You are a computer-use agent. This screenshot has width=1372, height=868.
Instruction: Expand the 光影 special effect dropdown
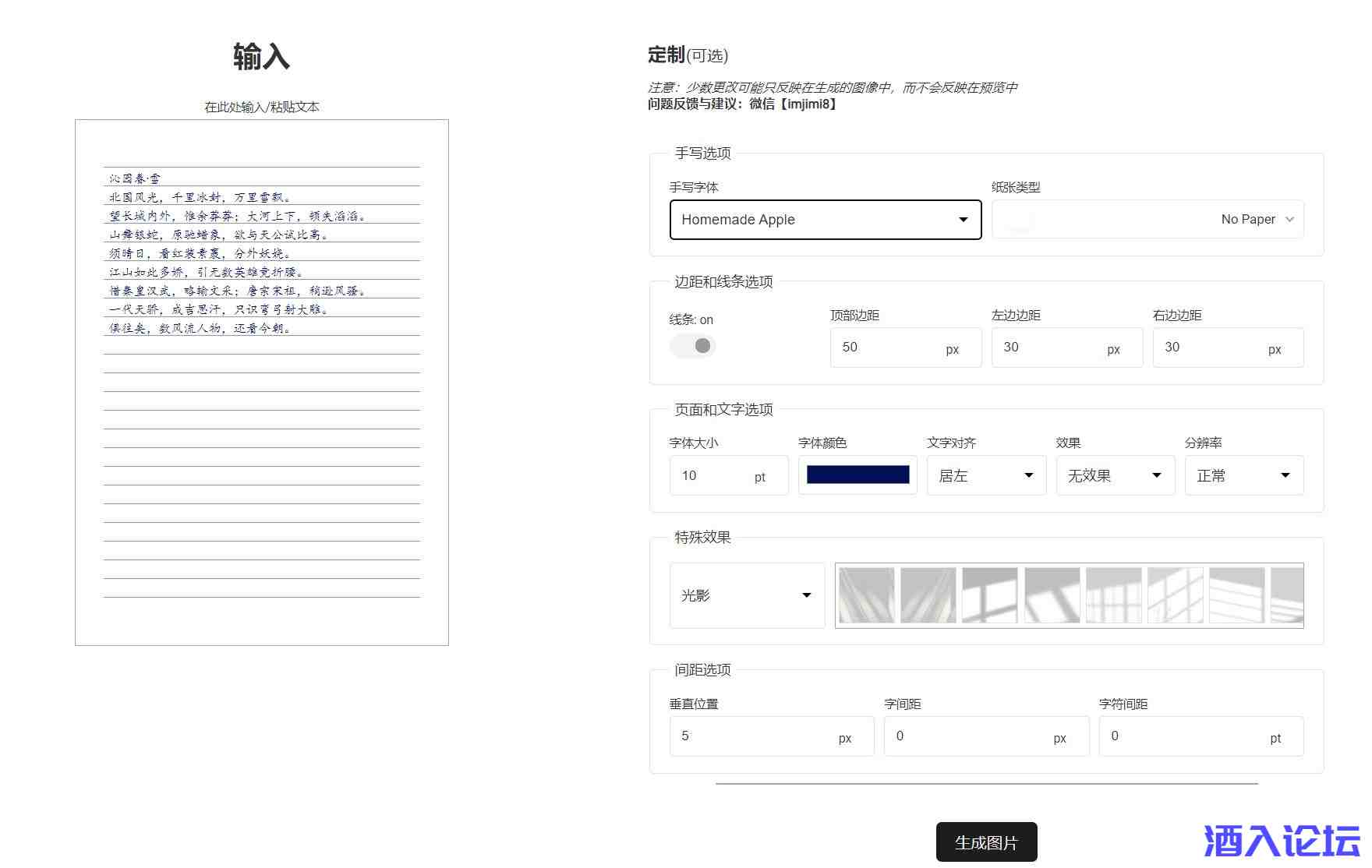(x=747, y=595)
